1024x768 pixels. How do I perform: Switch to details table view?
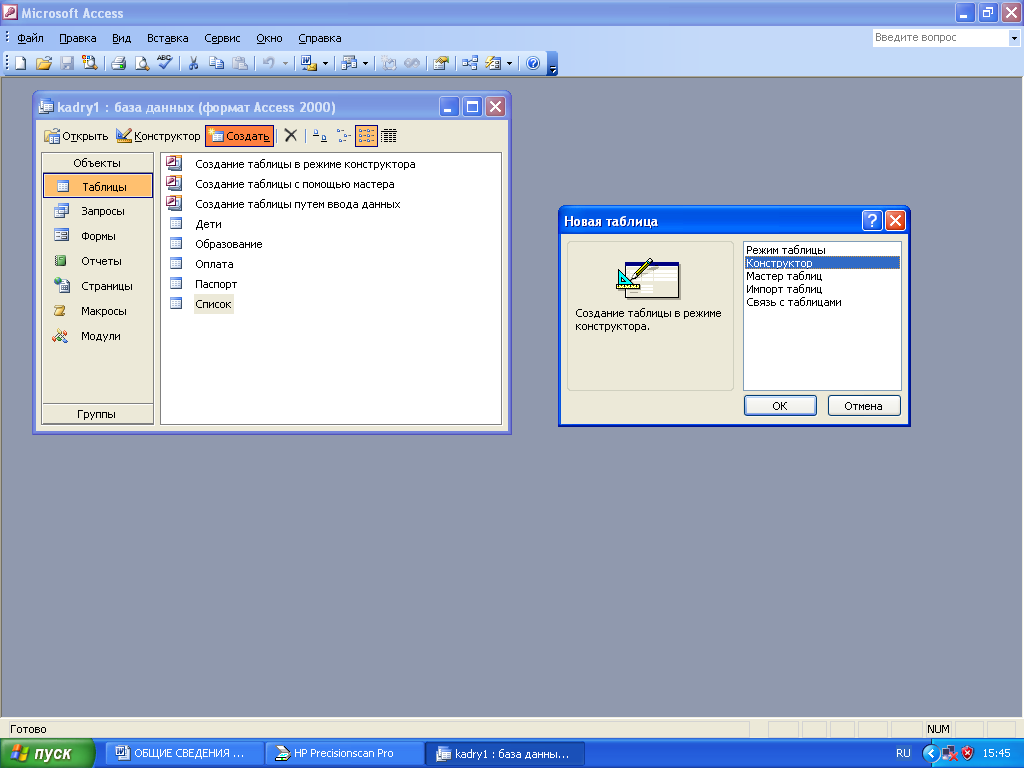pos(389,135)
